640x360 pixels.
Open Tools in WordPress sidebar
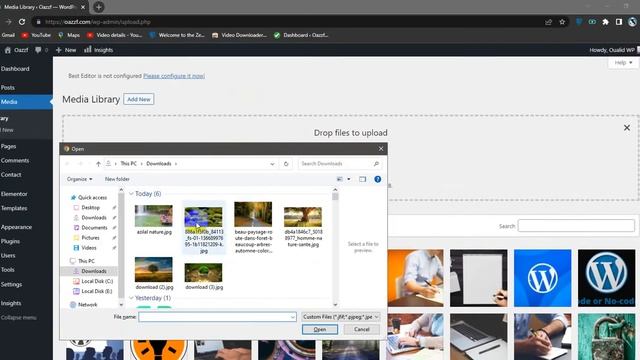[x=8, y=270]
